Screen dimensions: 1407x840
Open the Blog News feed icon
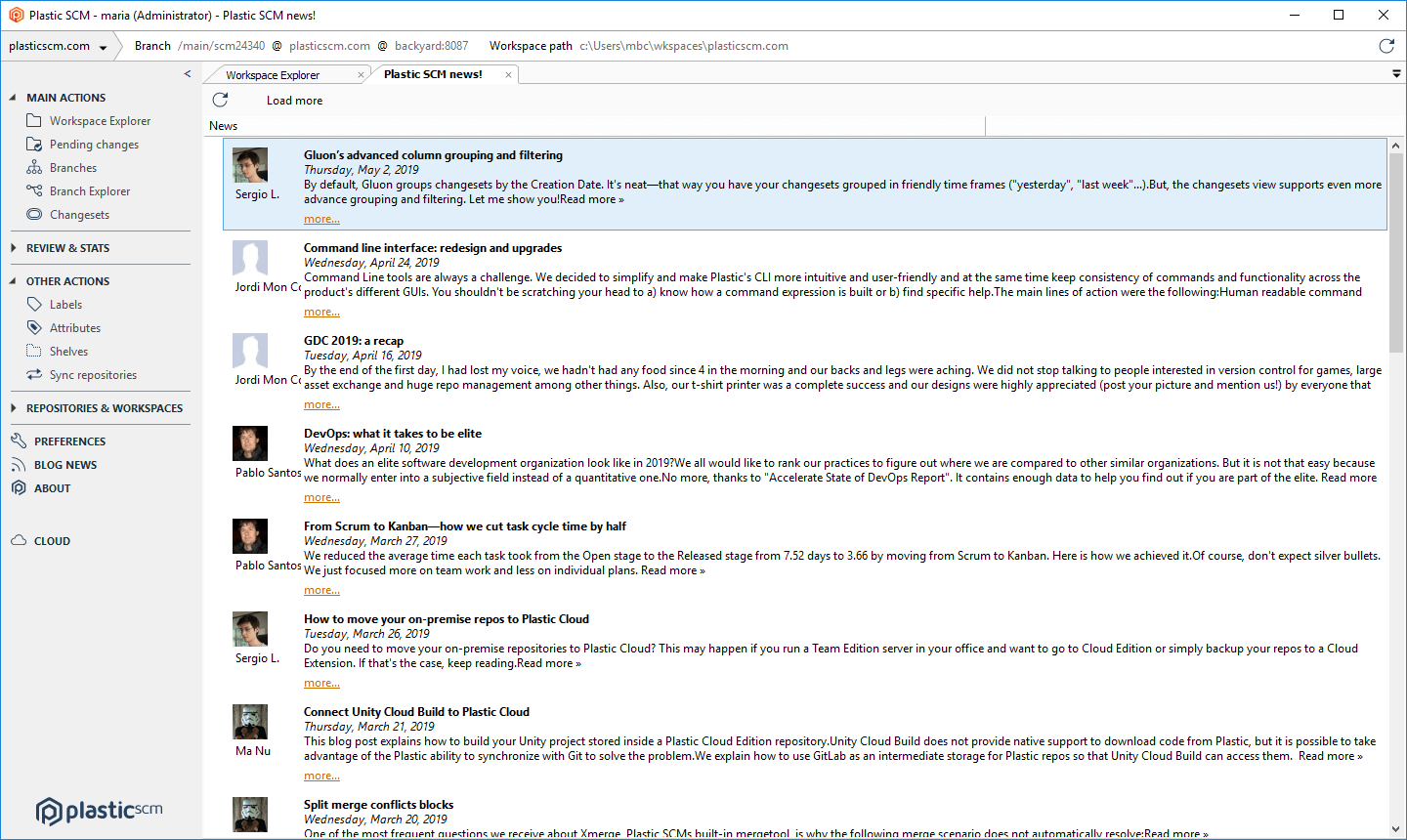[19, 465]
